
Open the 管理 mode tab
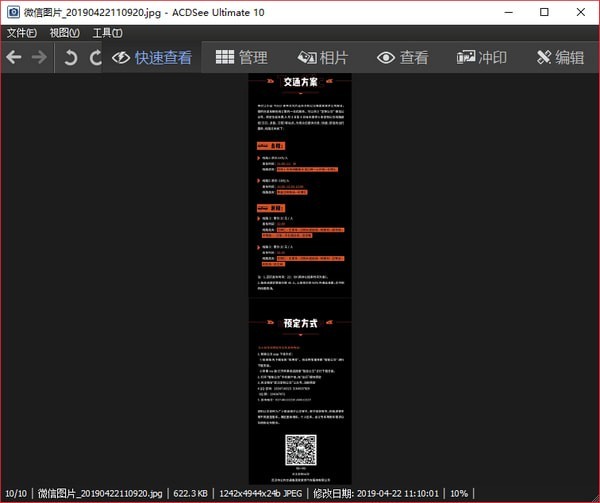tap(241, 57)
